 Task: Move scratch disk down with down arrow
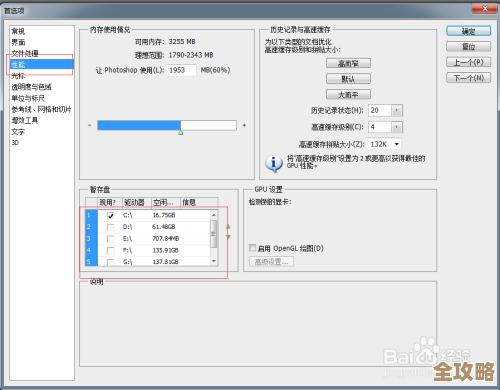pos(228,237)
